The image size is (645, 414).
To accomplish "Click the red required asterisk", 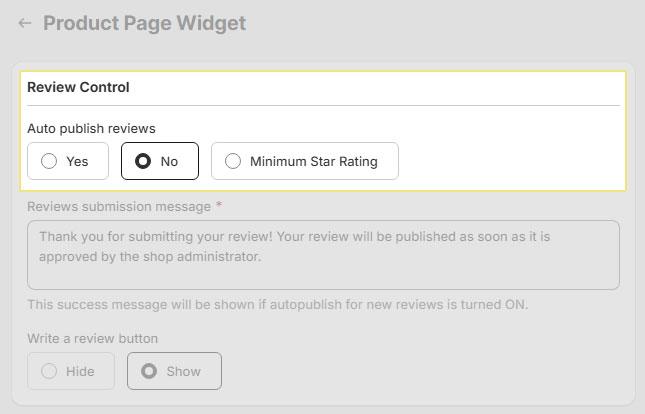I will (218, 205).
